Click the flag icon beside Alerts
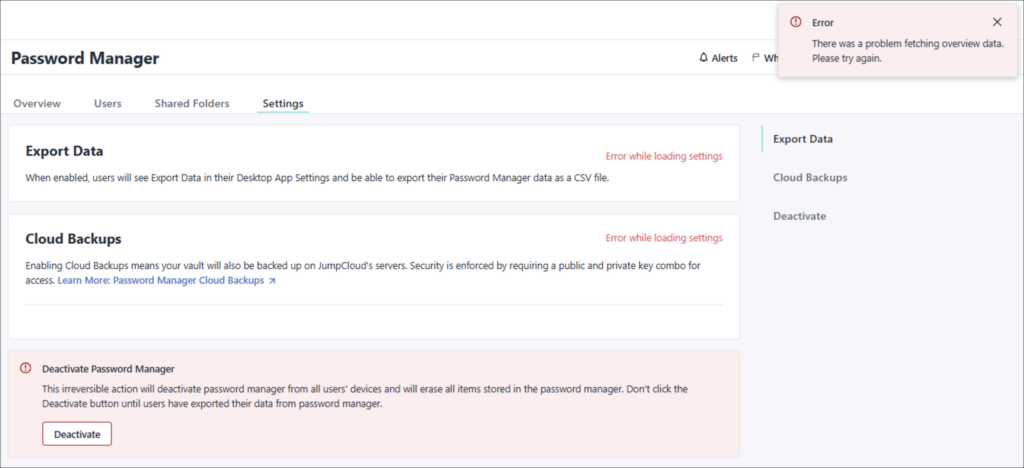The width and height of the screenshot is (1024, 468). (x=755, y=58)
